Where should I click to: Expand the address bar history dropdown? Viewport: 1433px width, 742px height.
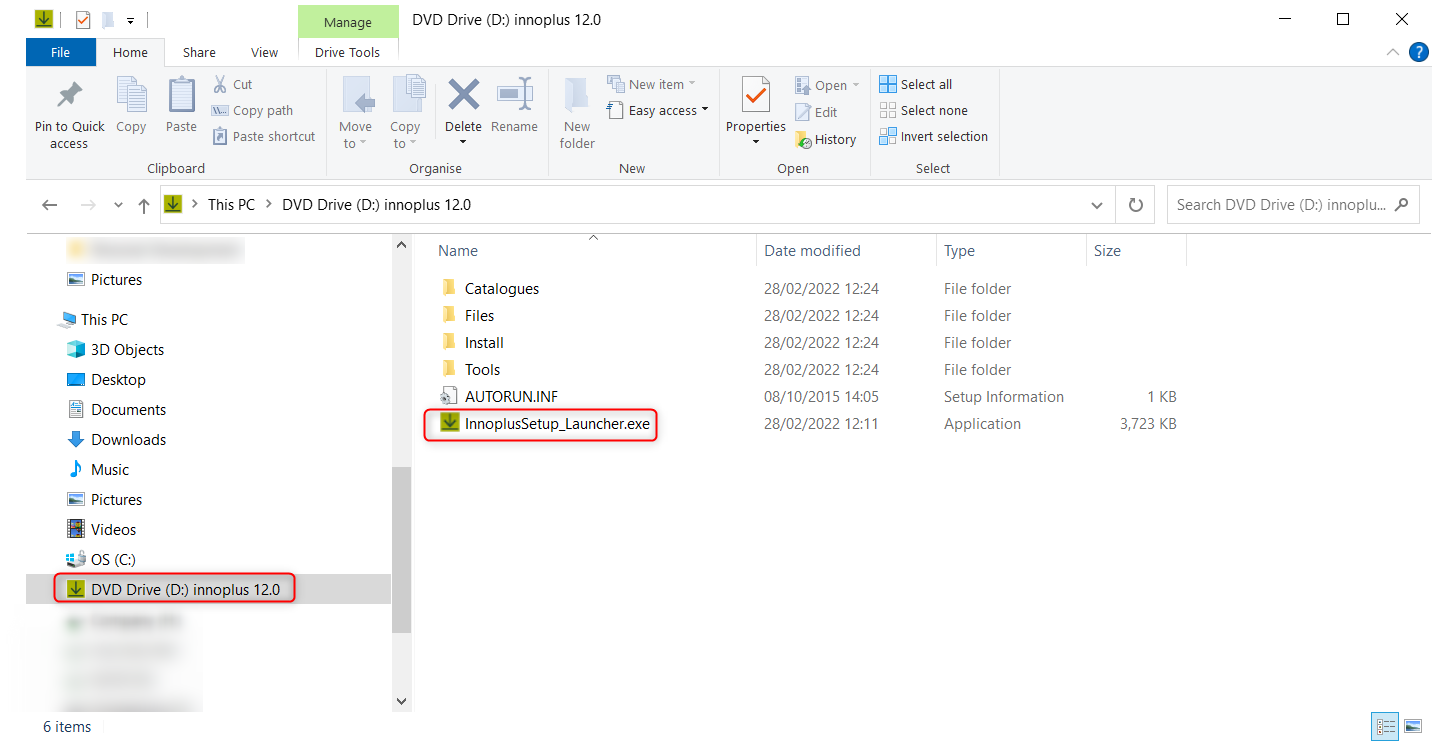pos(1096,204)
